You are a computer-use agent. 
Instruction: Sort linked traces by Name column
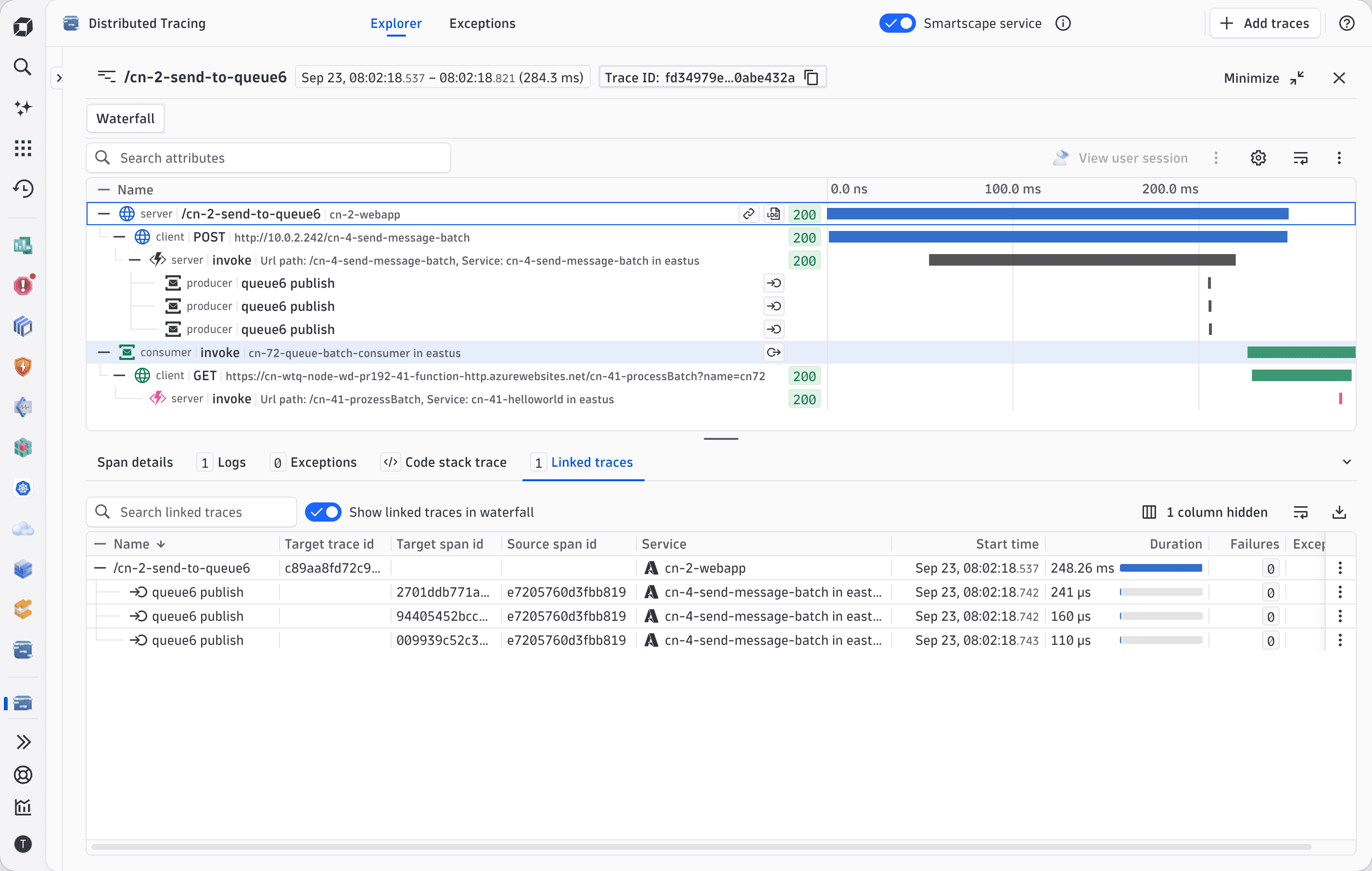[x=140, y=544]
